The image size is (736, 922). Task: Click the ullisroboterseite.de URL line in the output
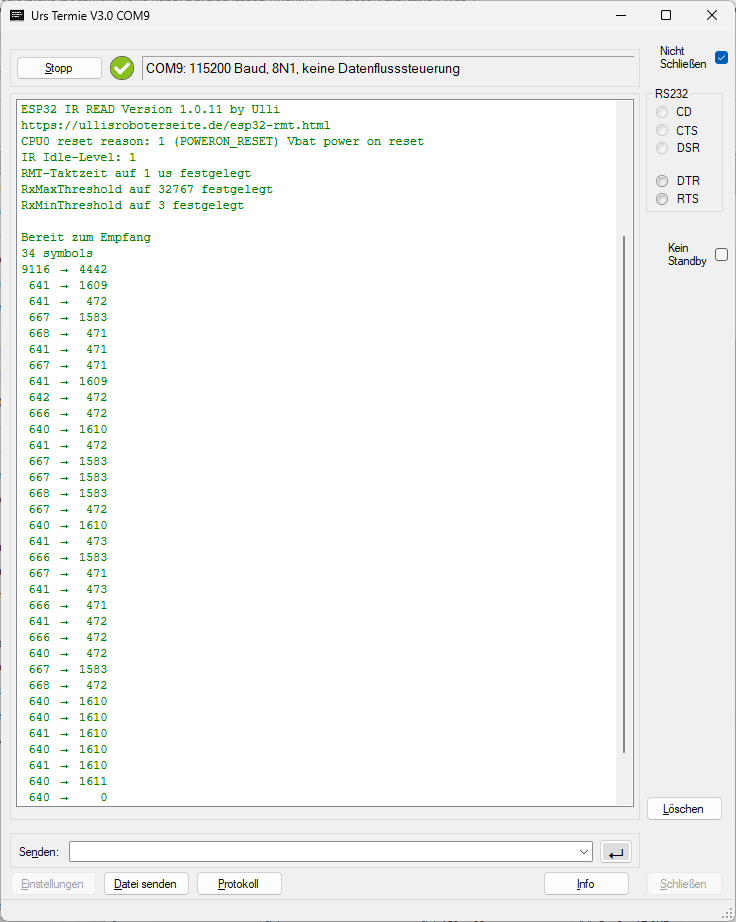tap(175, 126)
